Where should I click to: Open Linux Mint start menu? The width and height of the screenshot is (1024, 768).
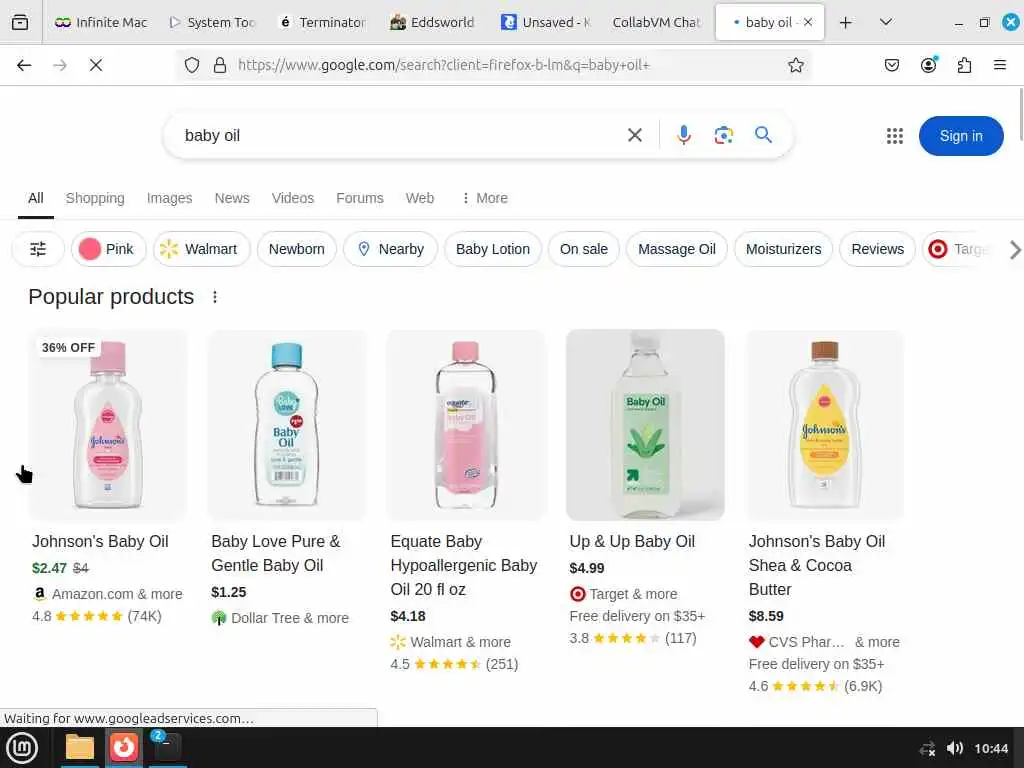coord(22,748)
